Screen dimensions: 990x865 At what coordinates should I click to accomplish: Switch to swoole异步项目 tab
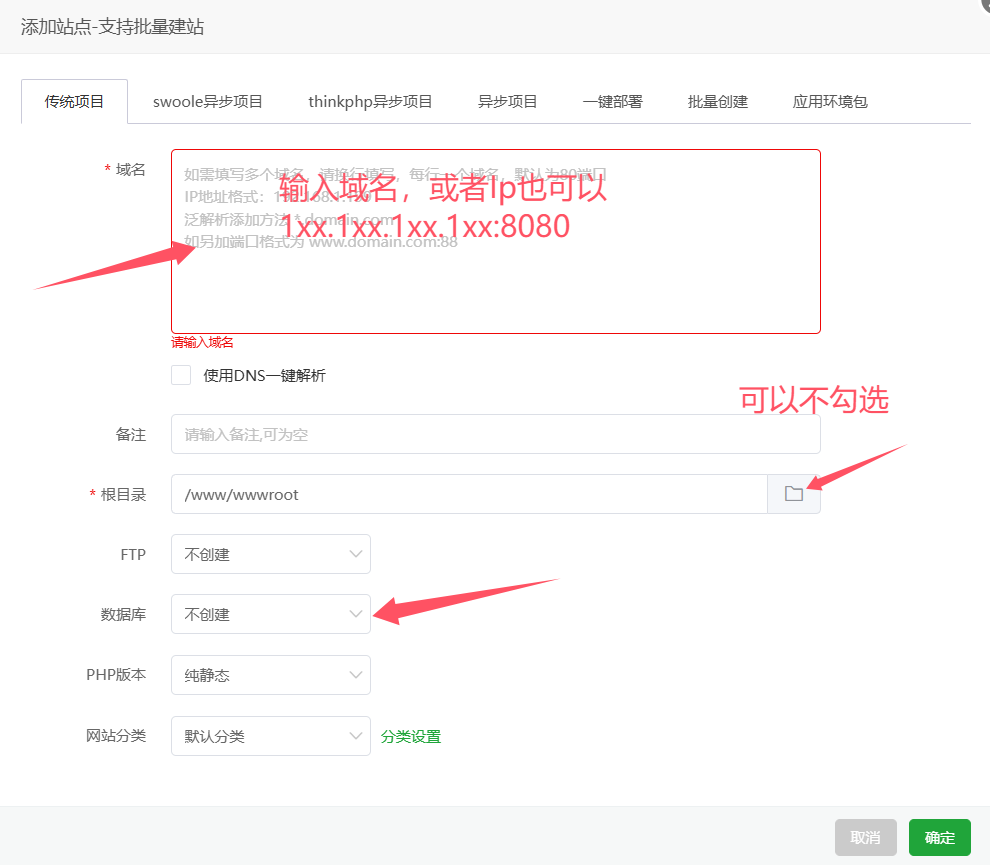pyautogui.click(x=208, y=102)
